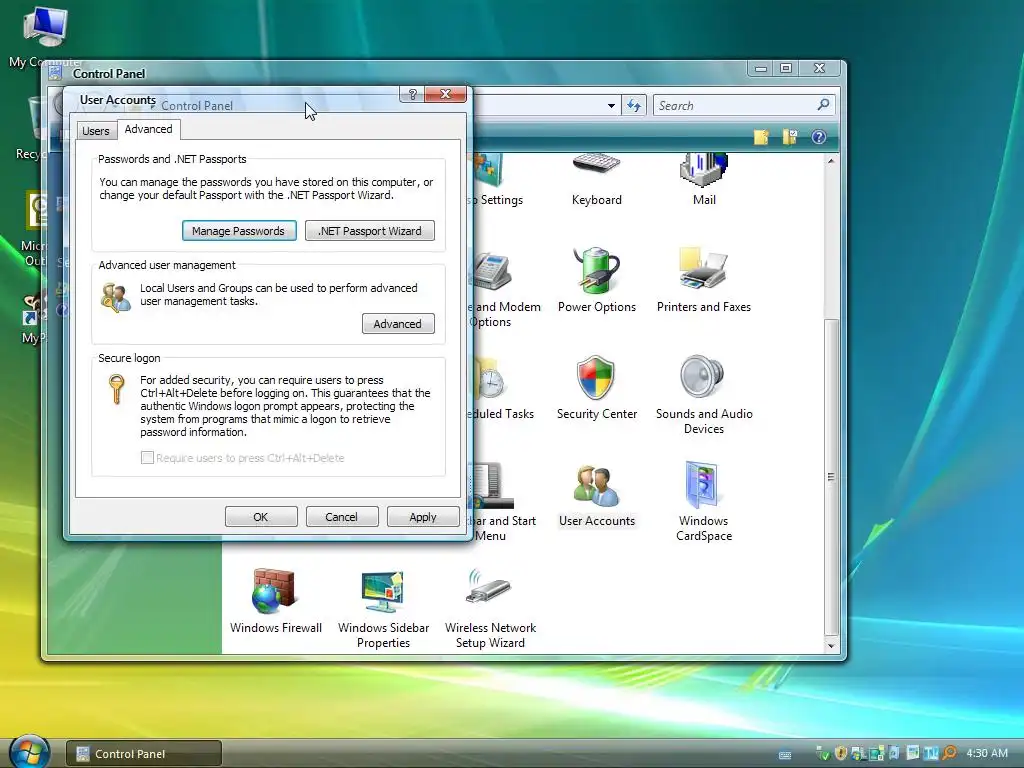Screen dimensions: 1024x768
Task: Select the Advanced tab
Action: coord(148,129)
